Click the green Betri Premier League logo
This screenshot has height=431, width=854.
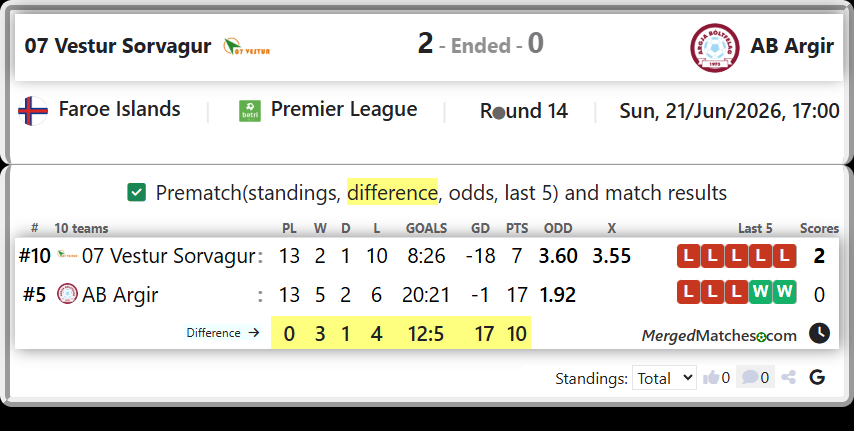click(250, 111)
